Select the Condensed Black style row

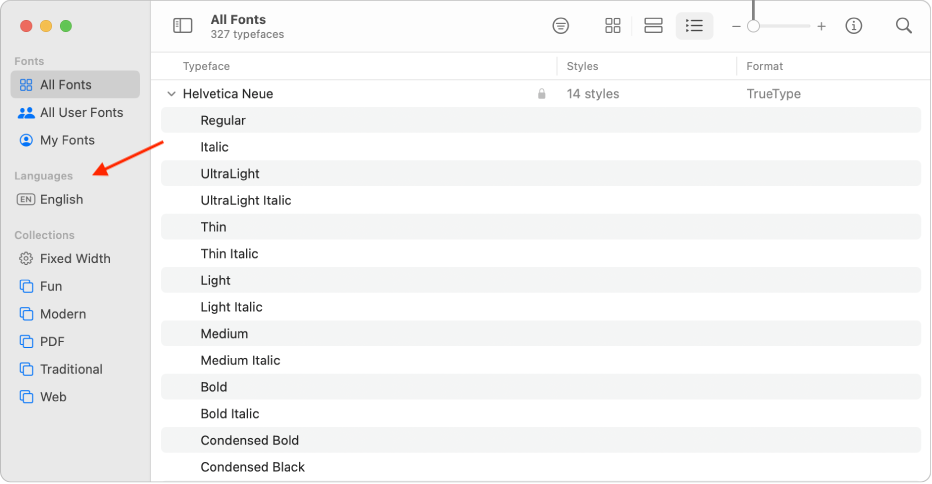point(541,467)
